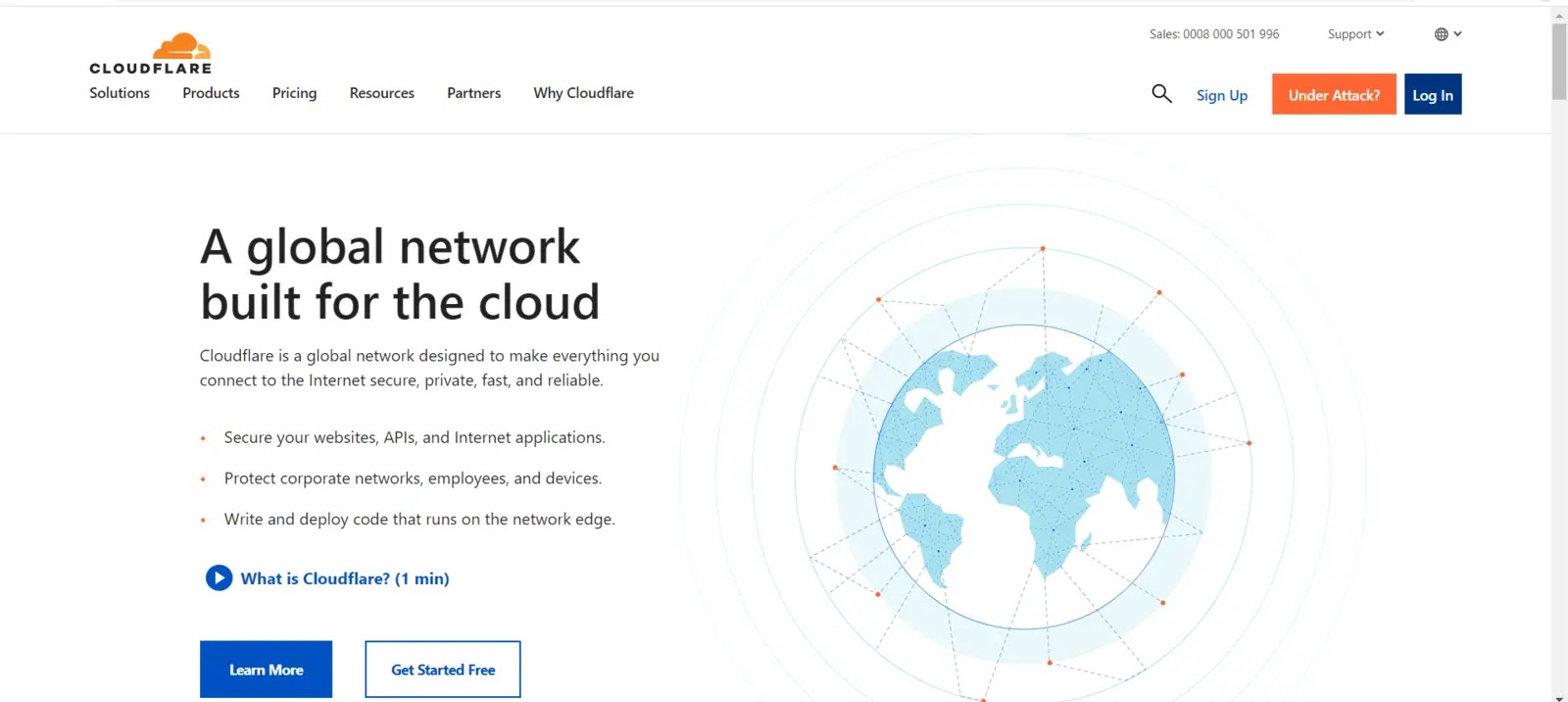Click the Cloudflare logo
Viewport: 1568px width, 702px height.
coord(150,54)
